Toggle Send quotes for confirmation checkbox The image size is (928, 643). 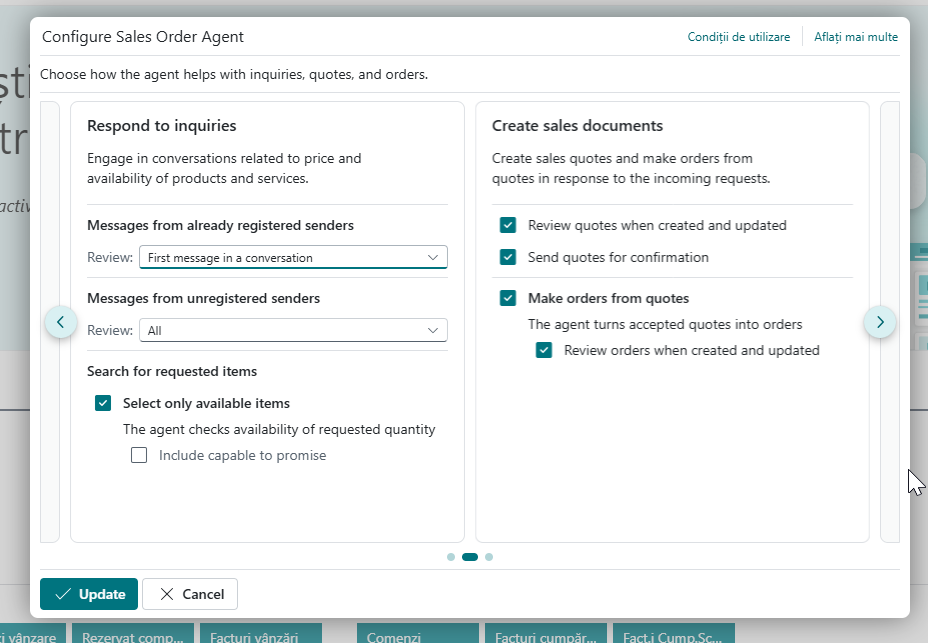click(x=508, y=257)
